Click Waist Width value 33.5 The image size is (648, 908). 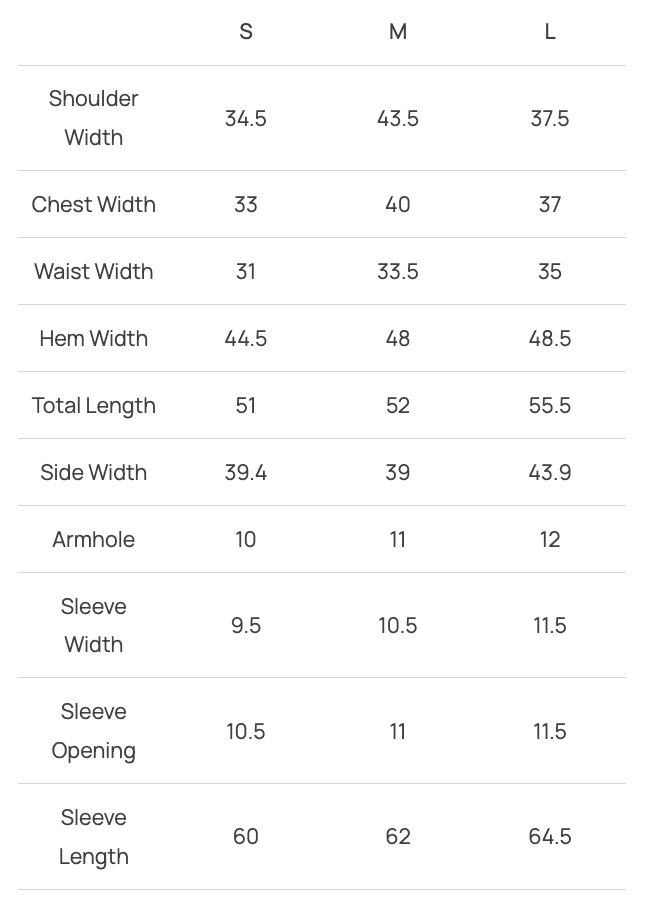pos(398,271)
